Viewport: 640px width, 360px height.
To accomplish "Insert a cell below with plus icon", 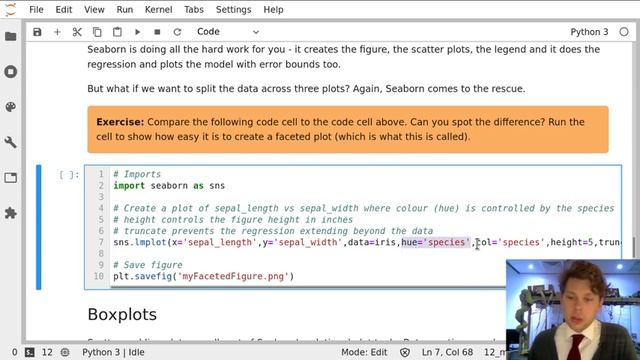I will (x=57, y=32).
